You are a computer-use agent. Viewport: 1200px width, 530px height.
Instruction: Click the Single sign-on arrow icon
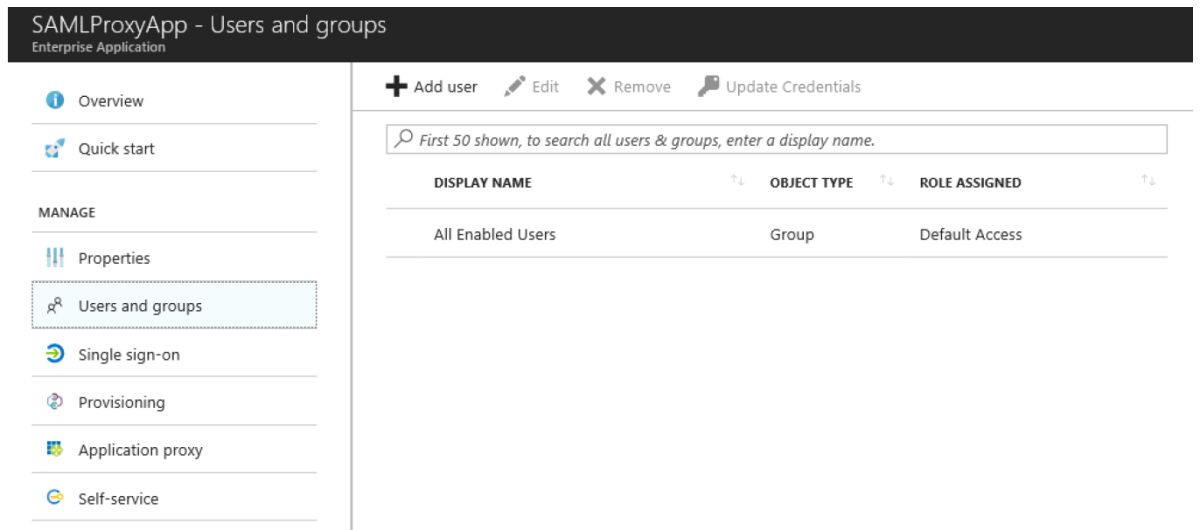point(55,354)
